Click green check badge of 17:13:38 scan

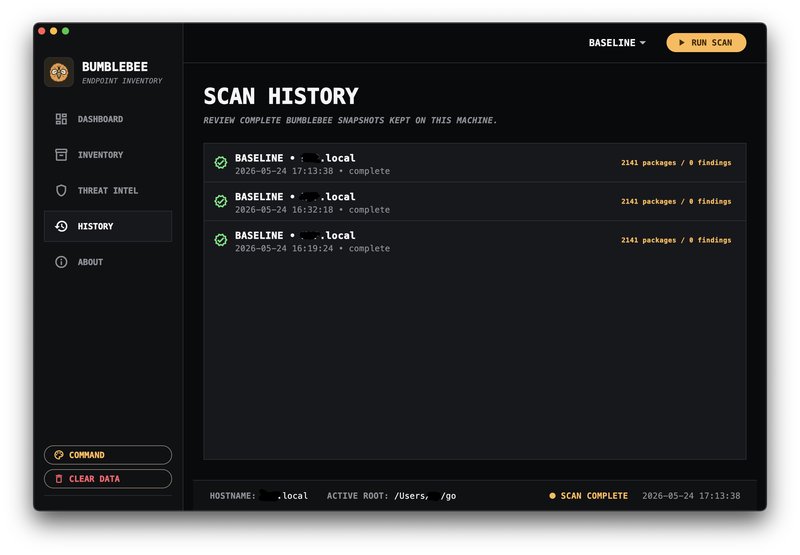point(220,163)
